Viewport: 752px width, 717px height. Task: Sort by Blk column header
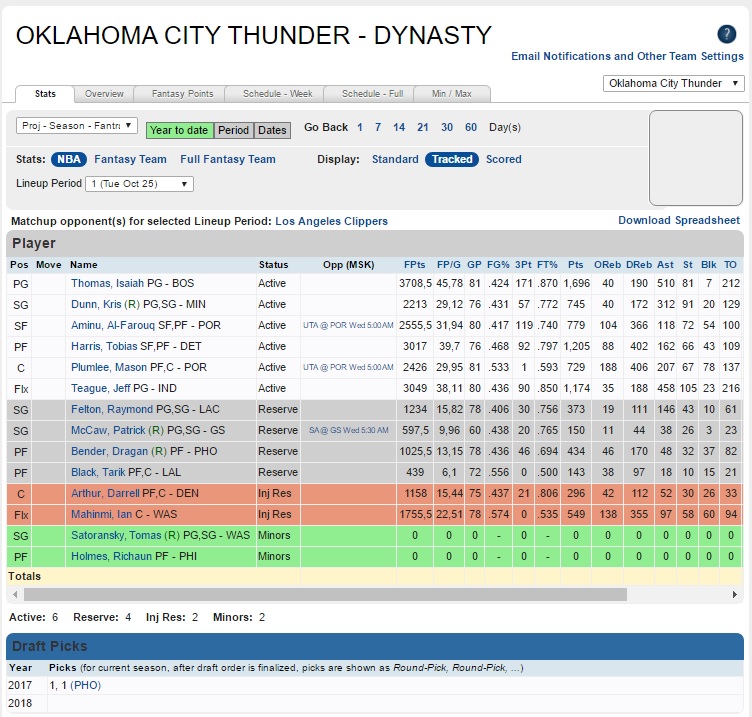tap(709, 265)
